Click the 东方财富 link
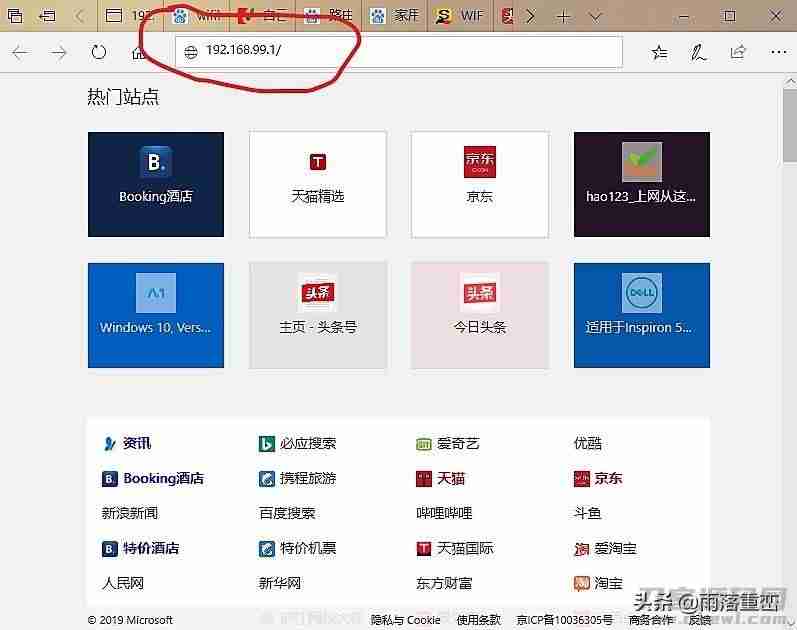The height and width of the screenshot is (630, 797). pos(444,583)
